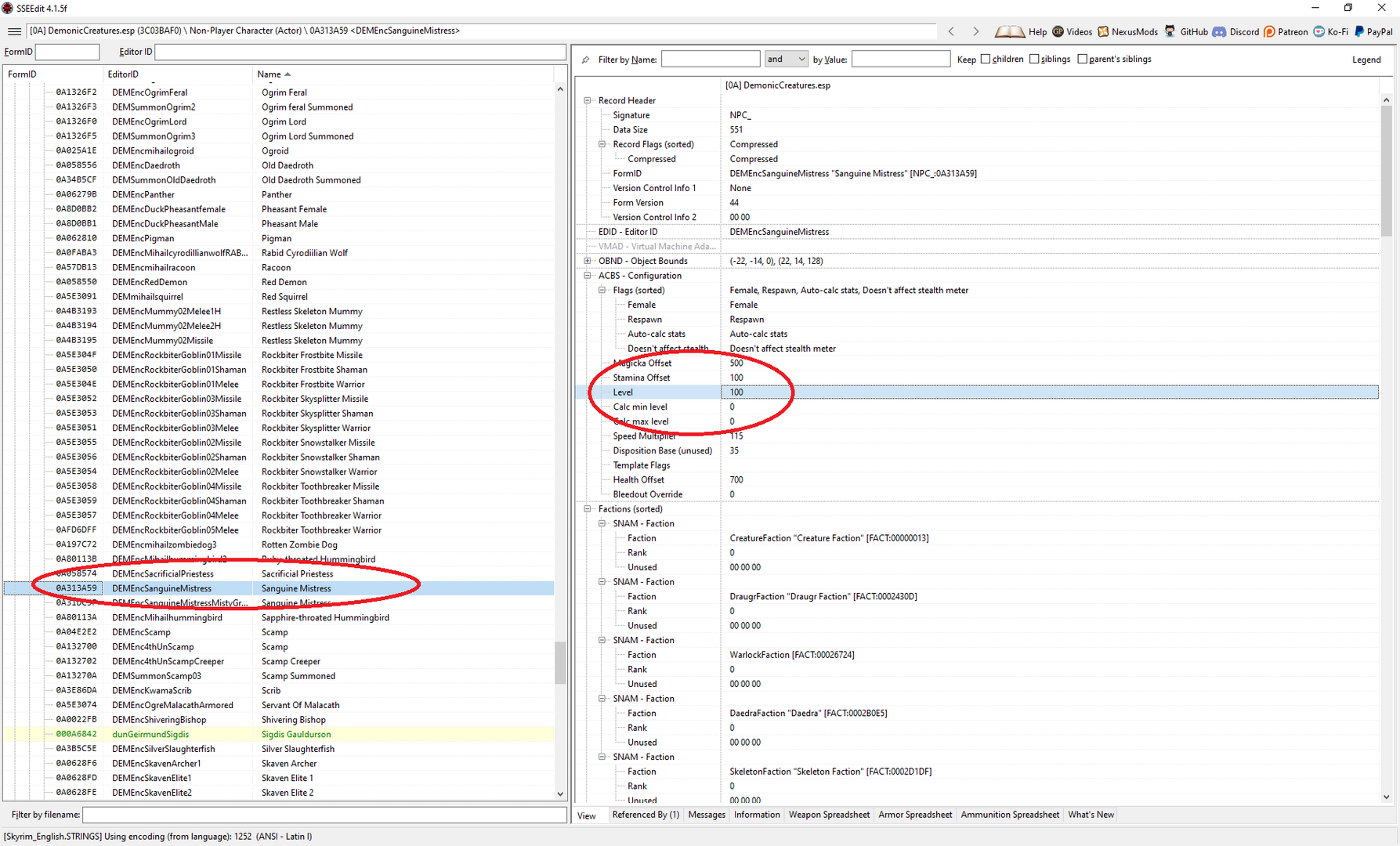Open the GitHub icon link

[x=1170, y=31]
